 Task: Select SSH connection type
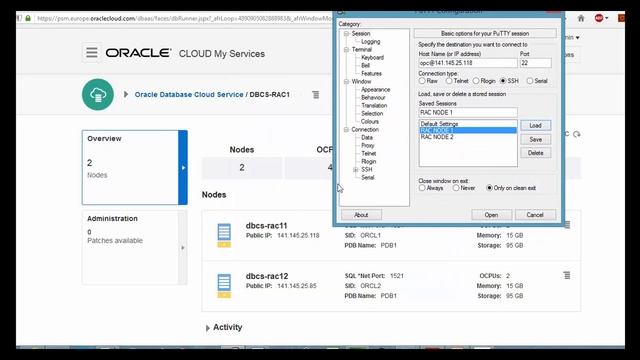(x=503, y=81)
